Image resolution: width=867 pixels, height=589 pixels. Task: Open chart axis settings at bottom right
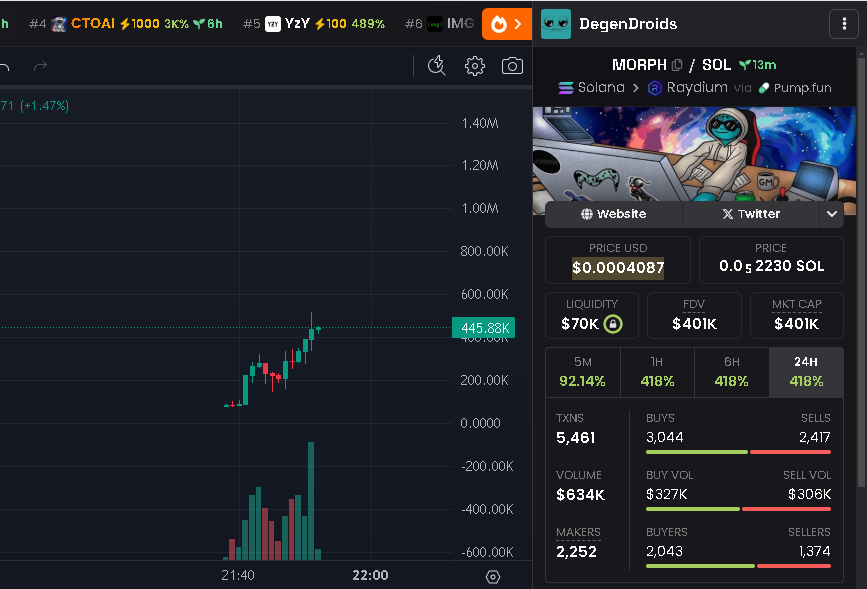click(x=493, y=577)
